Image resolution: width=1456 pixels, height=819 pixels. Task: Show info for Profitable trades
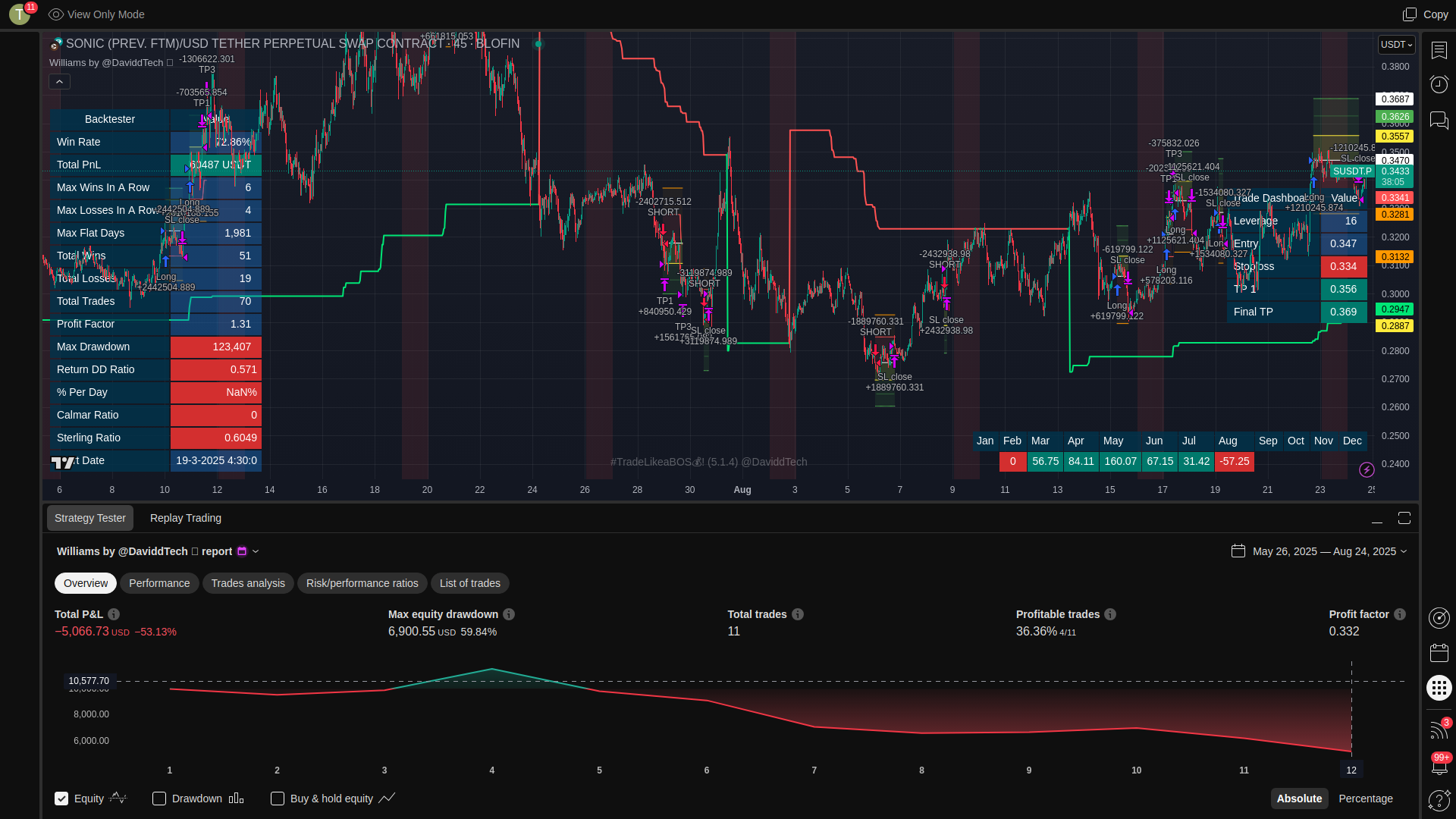(x=1110, y=614)
